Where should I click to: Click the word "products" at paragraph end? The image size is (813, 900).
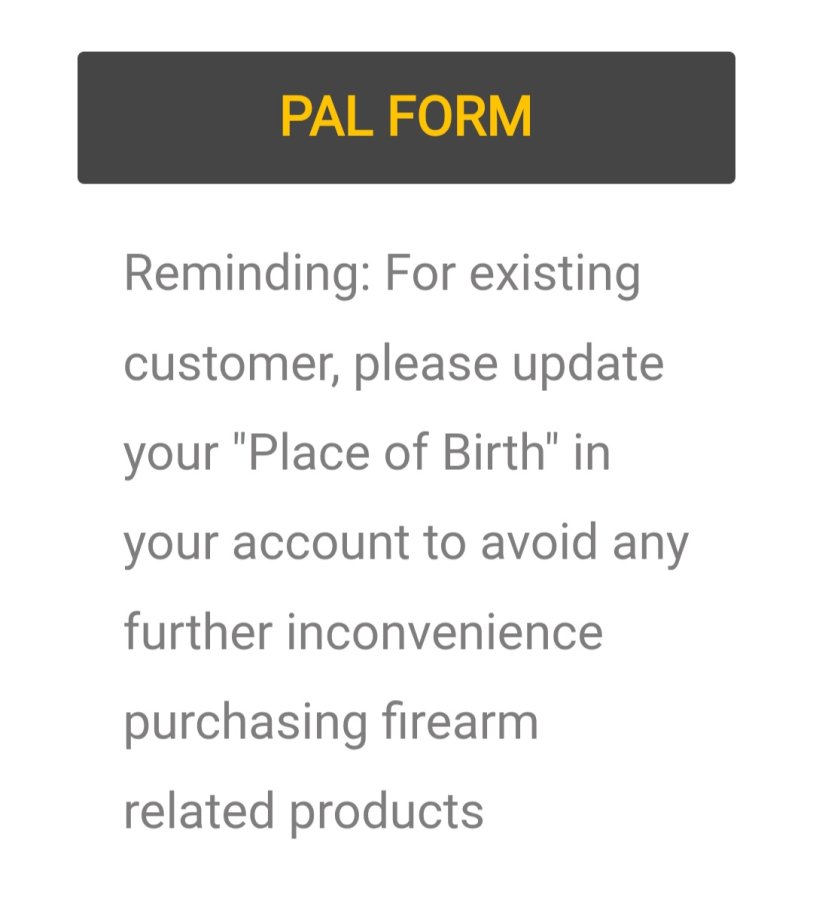click(387, 811)
